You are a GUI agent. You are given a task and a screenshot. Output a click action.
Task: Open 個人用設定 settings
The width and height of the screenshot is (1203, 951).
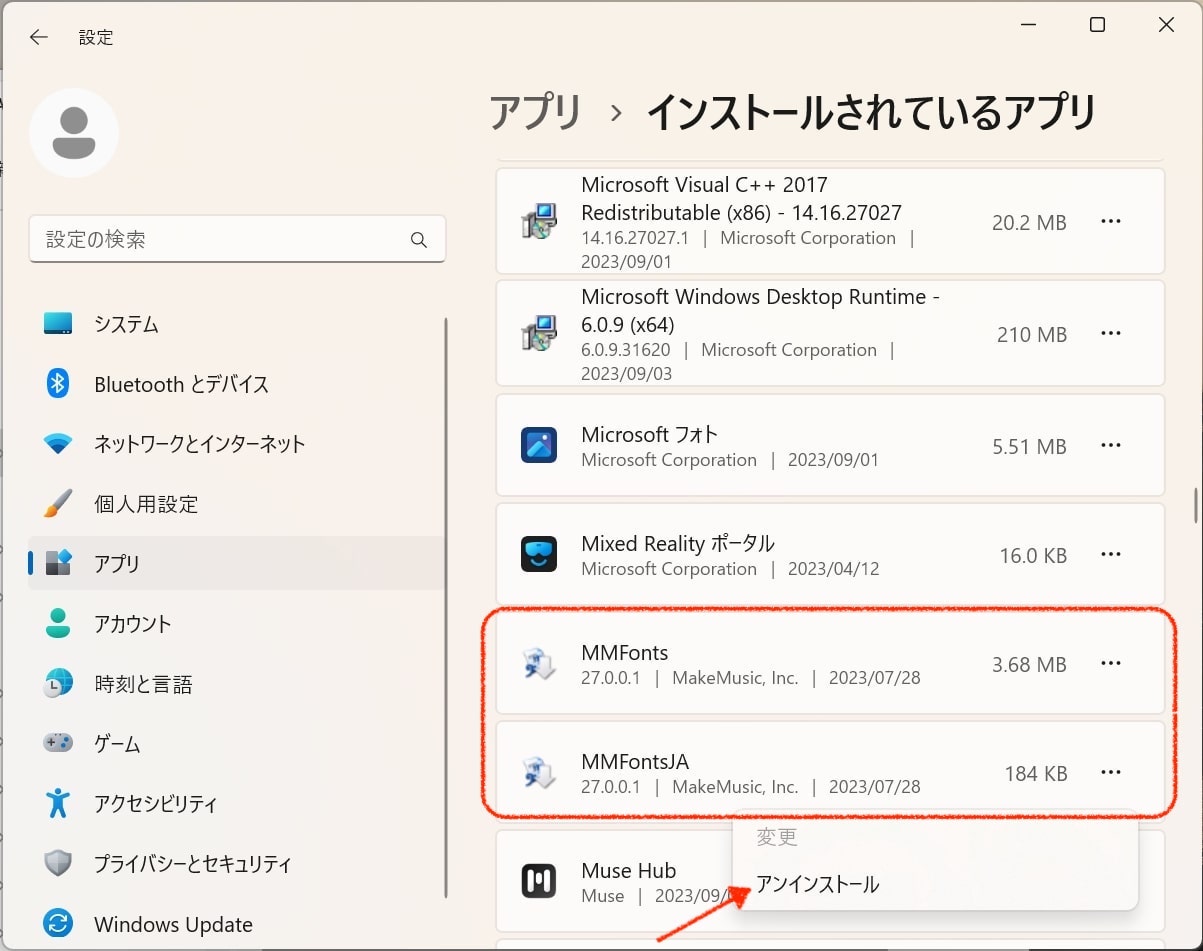(236, 504)
